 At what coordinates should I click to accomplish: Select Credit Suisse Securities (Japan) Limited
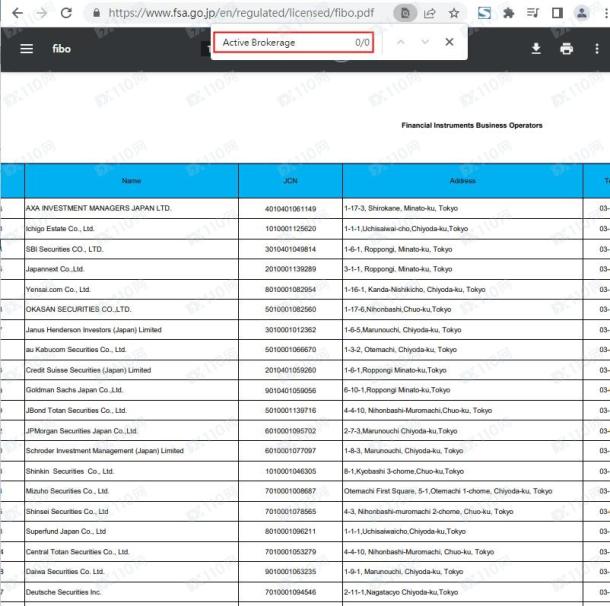pyautogui.click(x=131, y=370)
